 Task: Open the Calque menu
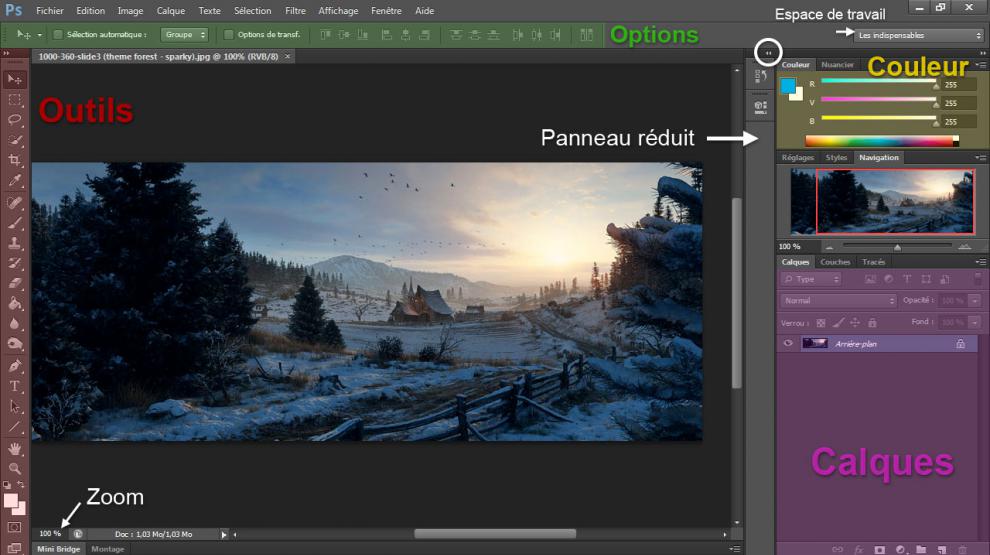170,11
